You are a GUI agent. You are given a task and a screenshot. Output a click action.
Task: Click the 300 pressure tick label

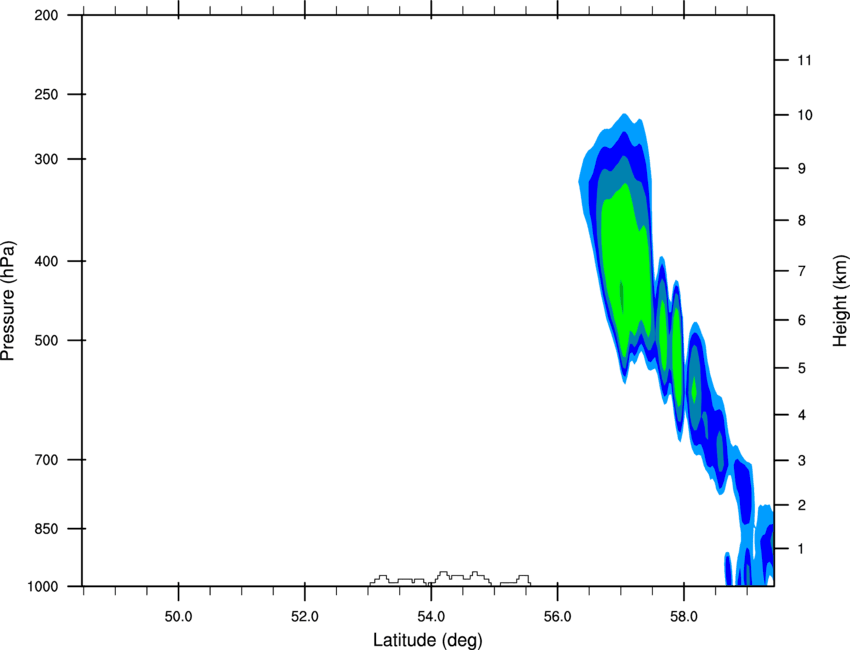(46, 159)
